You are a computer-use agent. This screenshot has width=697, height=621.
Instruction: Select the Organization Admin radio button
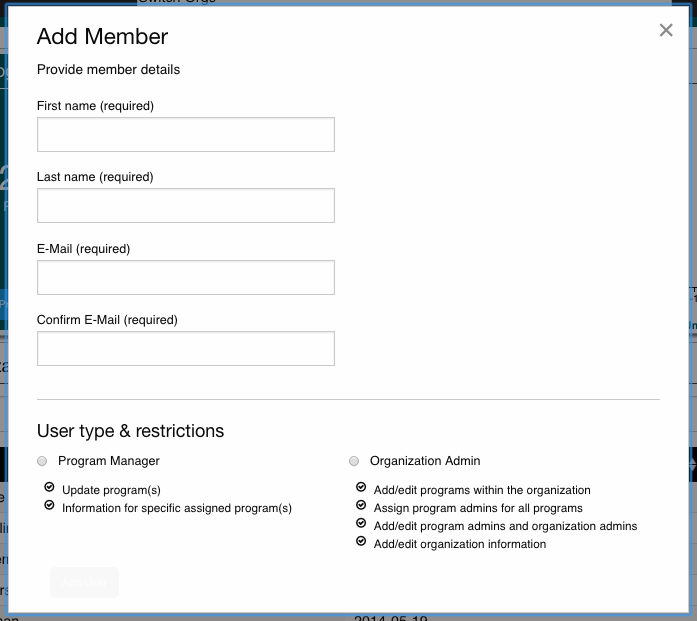pyautogui.click(x=354, y=461)
